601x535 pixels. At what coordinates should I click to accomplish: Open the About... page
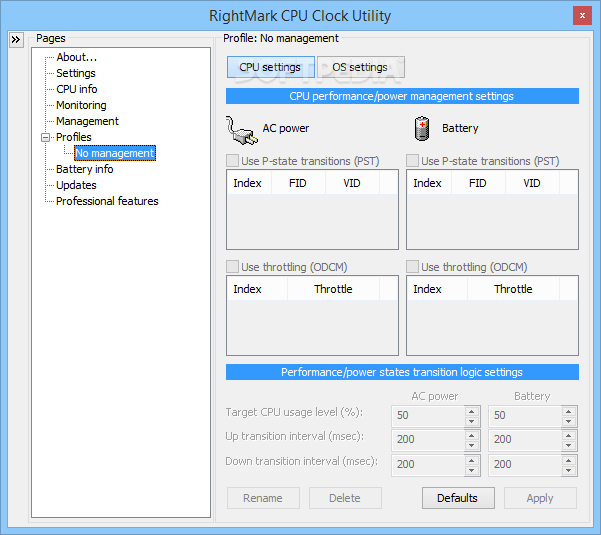click(x=77, y=57)
